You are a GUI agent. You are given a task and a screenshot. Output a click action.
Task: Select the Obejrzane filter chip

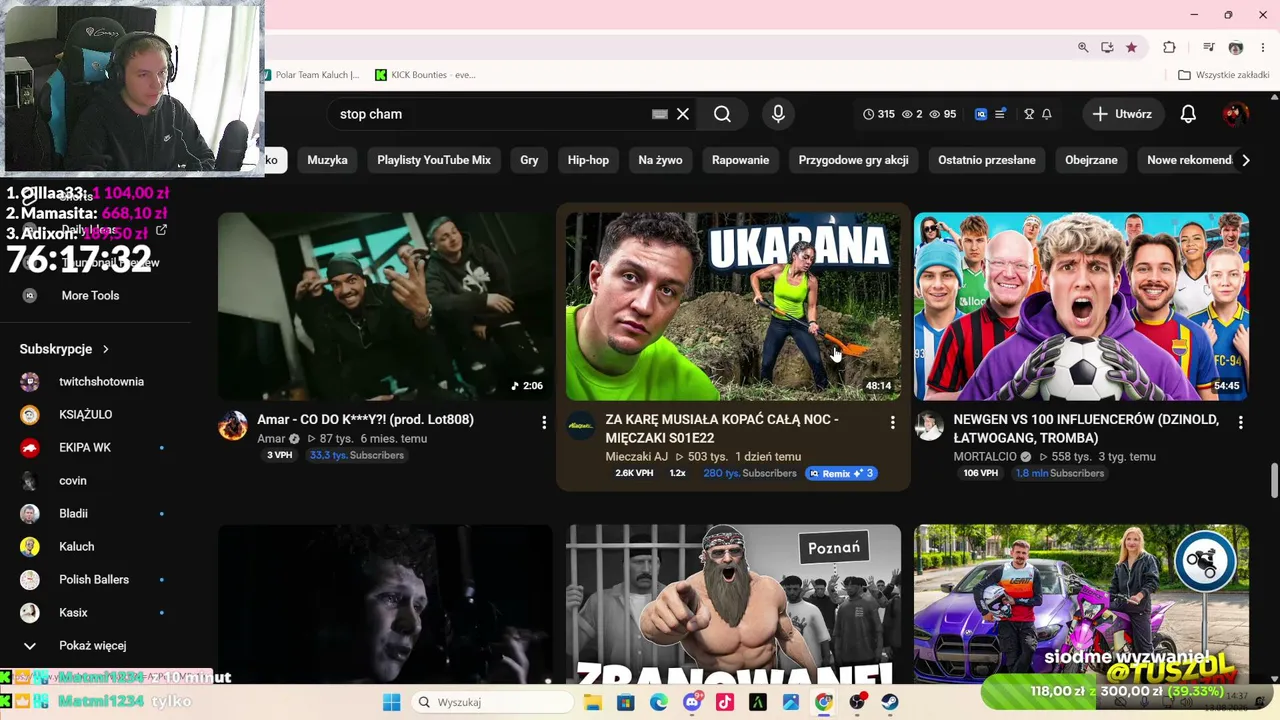(x=1091, y=160)
